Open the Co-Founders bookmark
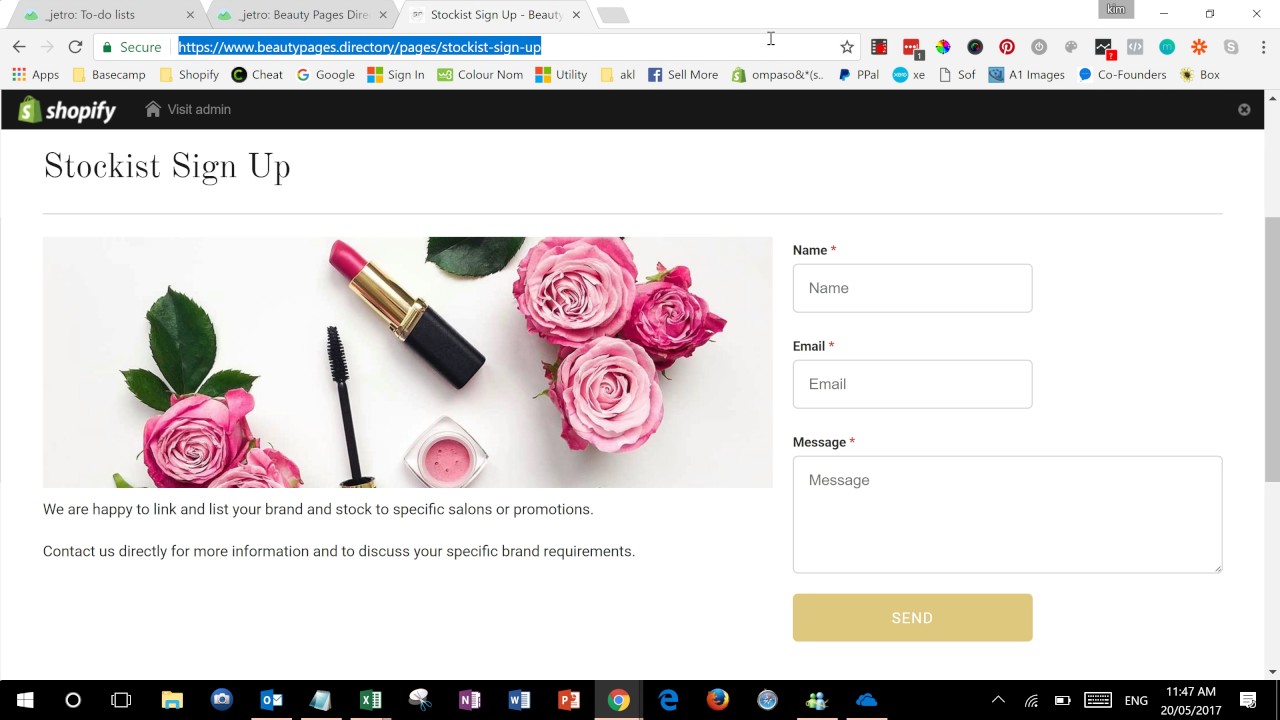Screen dimensions: 1280x720 (1122, 75)
